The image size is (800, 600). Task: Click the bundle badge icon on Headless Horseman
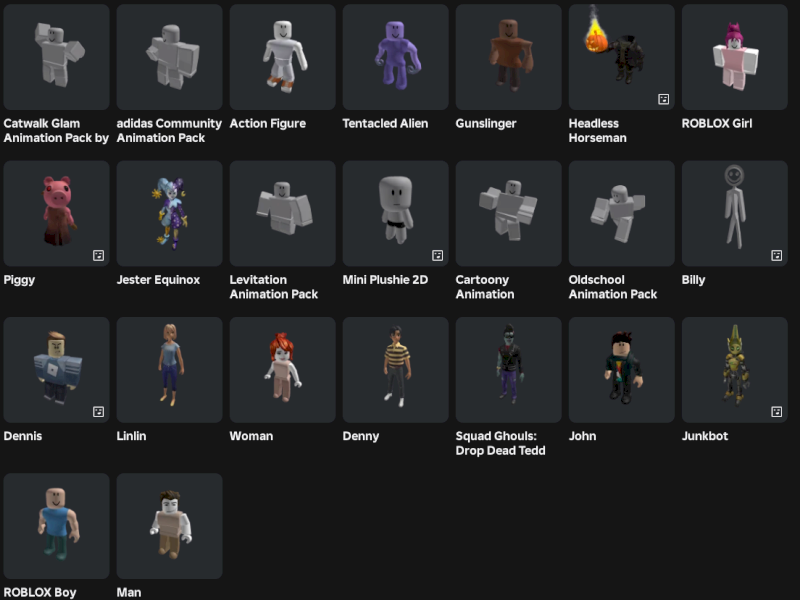pos(663,99)
